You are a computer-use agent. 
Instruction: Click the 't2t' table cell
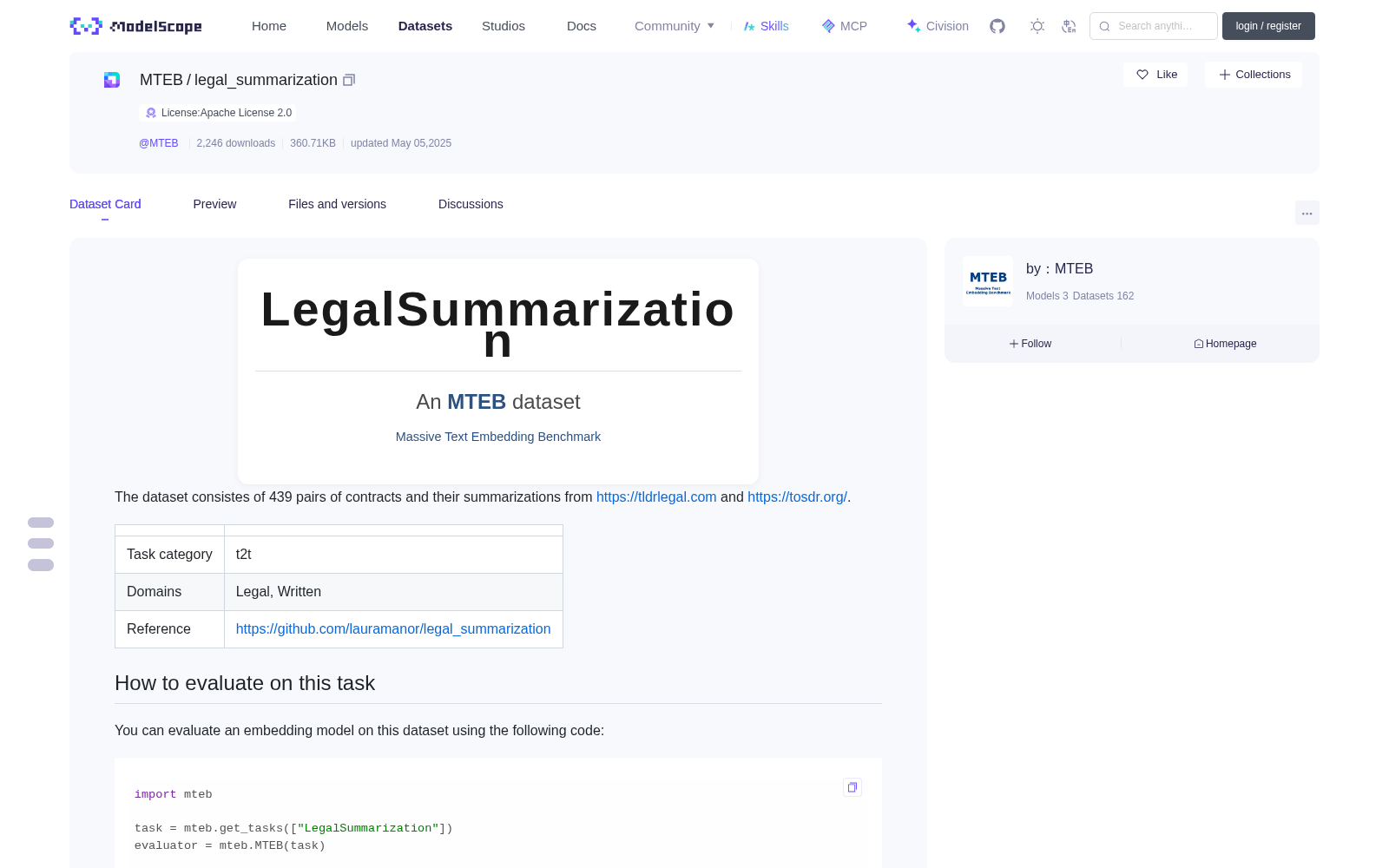pos(393,555)
